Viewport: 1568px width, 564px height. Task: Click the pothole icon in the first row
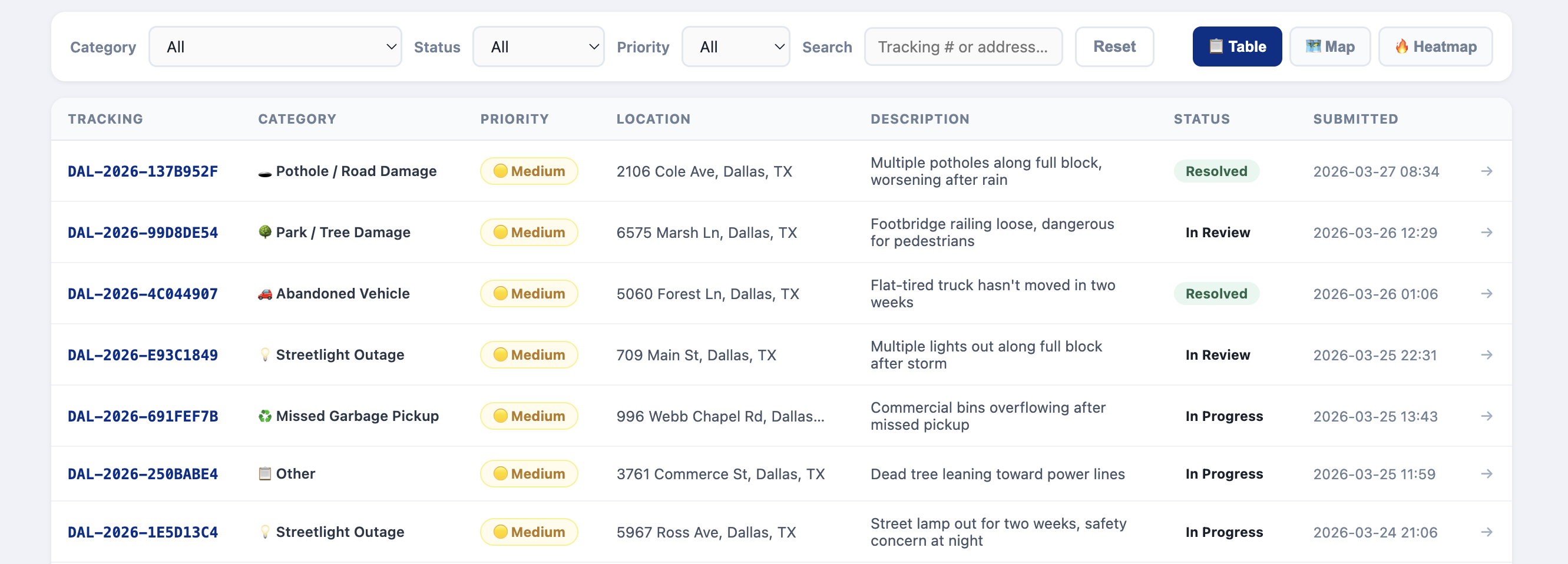click(x=264, y=172)
